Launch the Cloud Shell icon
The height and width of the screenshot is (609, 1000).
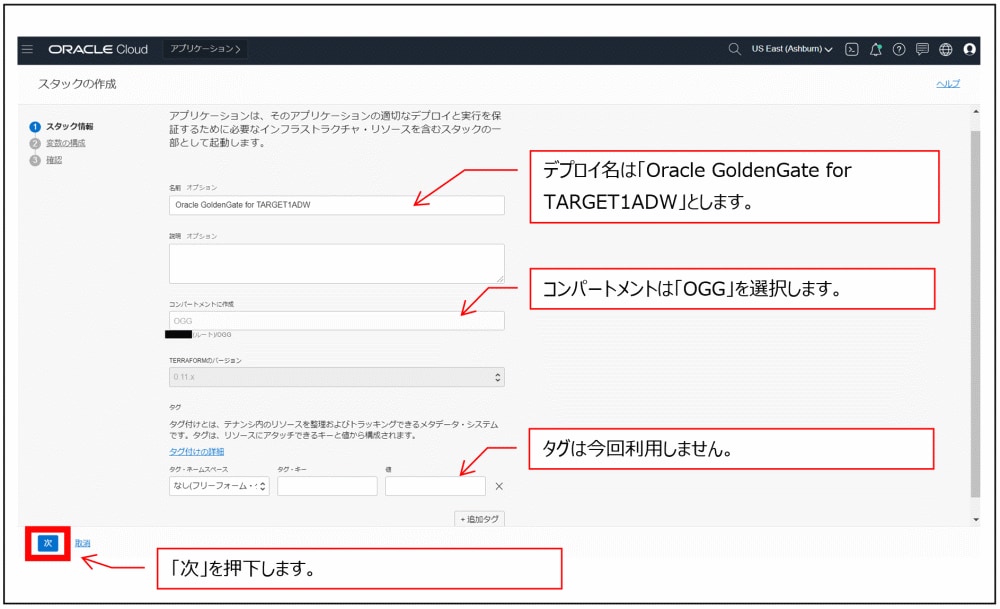pyautogui.click(x=851, y=49)
